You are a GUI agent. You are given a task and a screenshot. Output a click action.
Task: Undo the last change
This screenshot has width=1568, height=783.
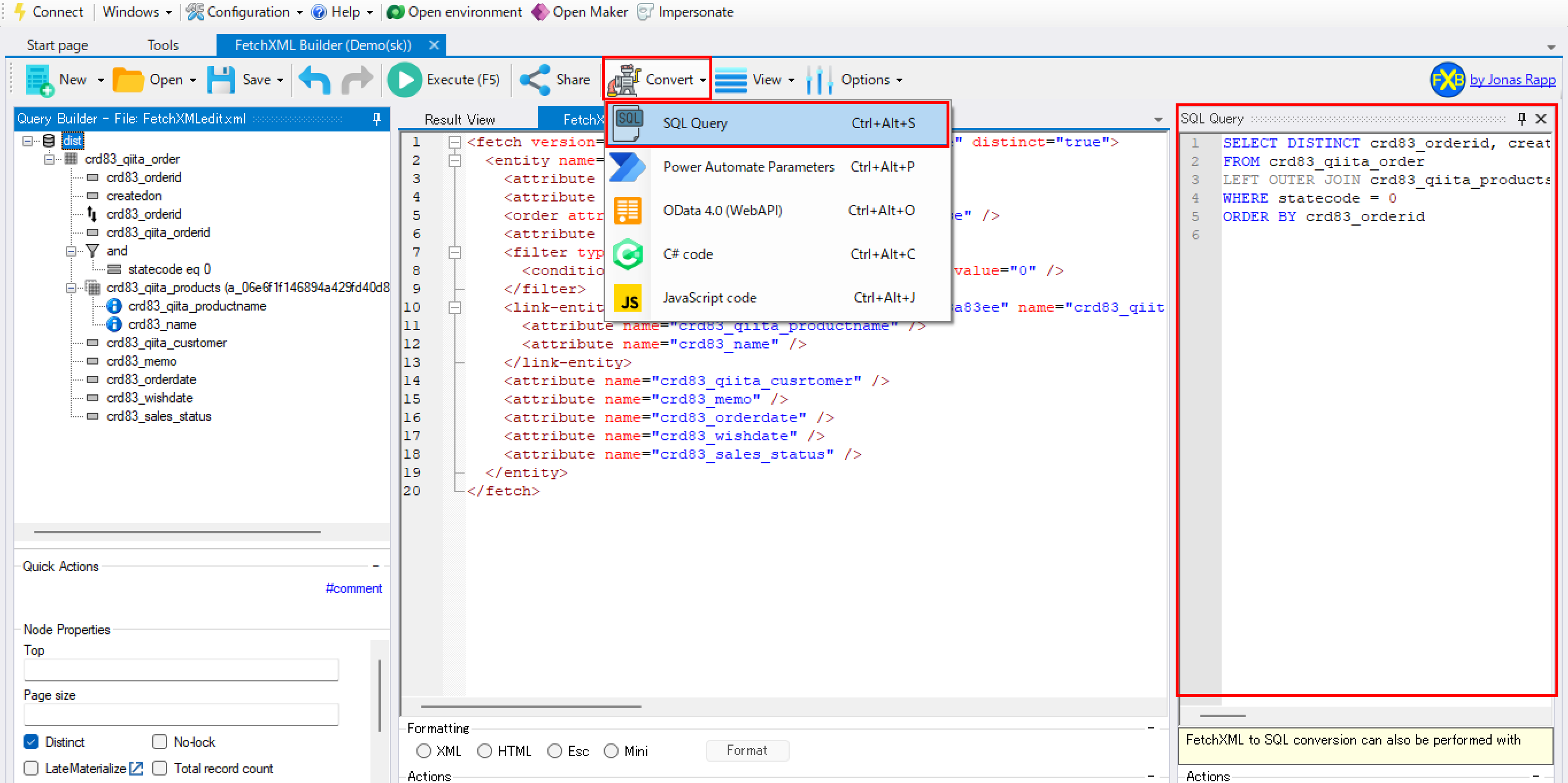point(315,79)
